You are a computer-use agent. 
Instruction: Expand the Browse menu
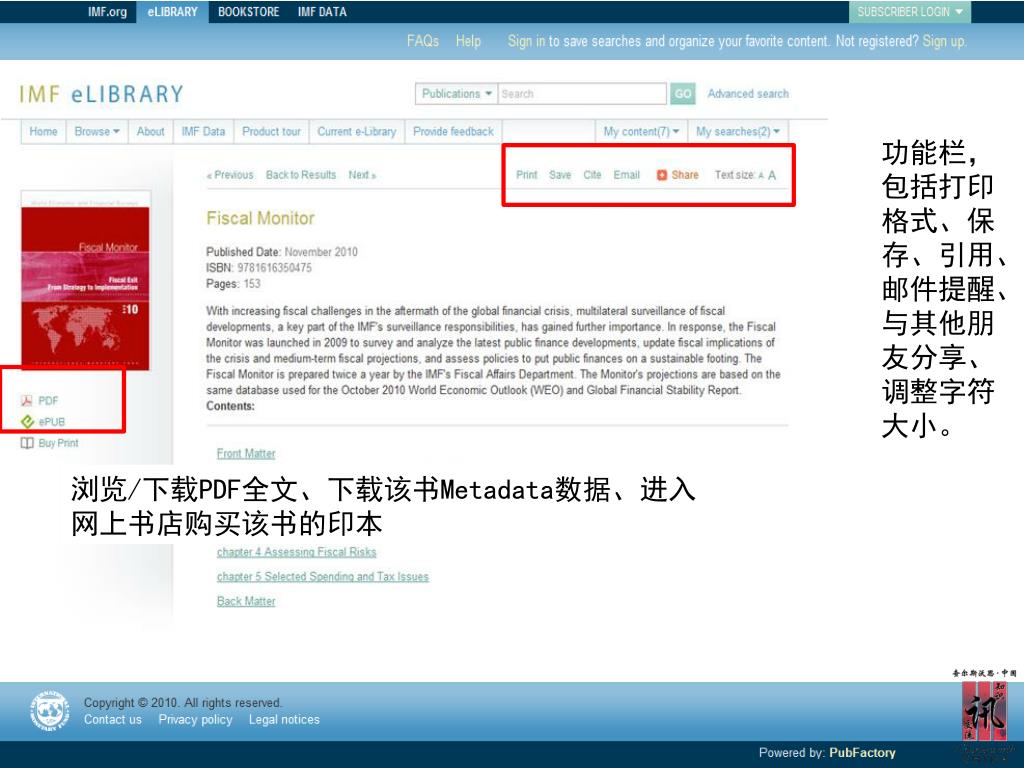coord(97,131)
